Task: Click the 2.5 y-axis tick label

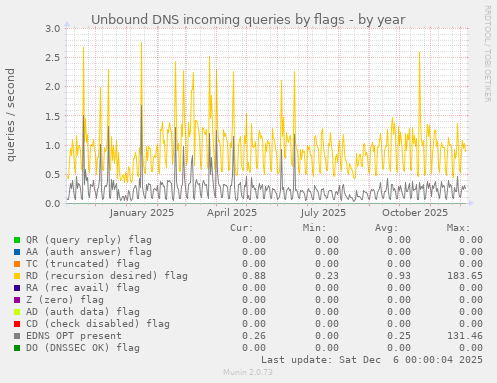Action: (x=53, y=57)
